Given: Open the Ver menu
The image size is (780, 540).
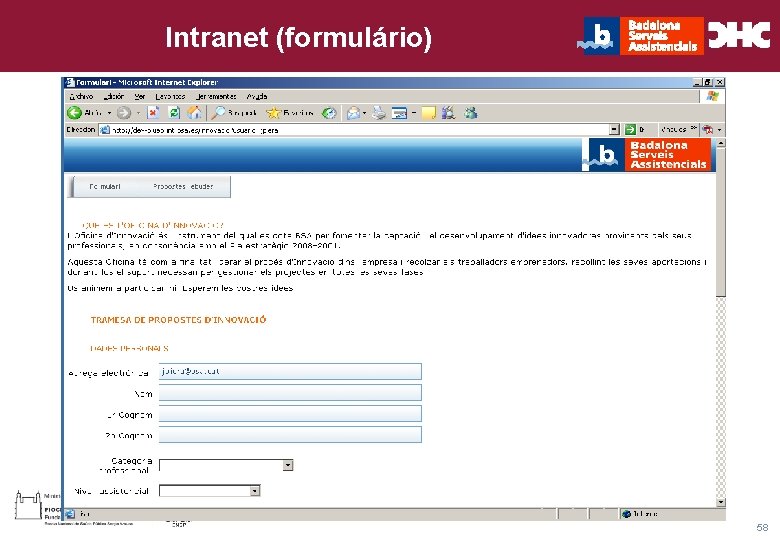Looking at the screenshot, I should (140, 96).
